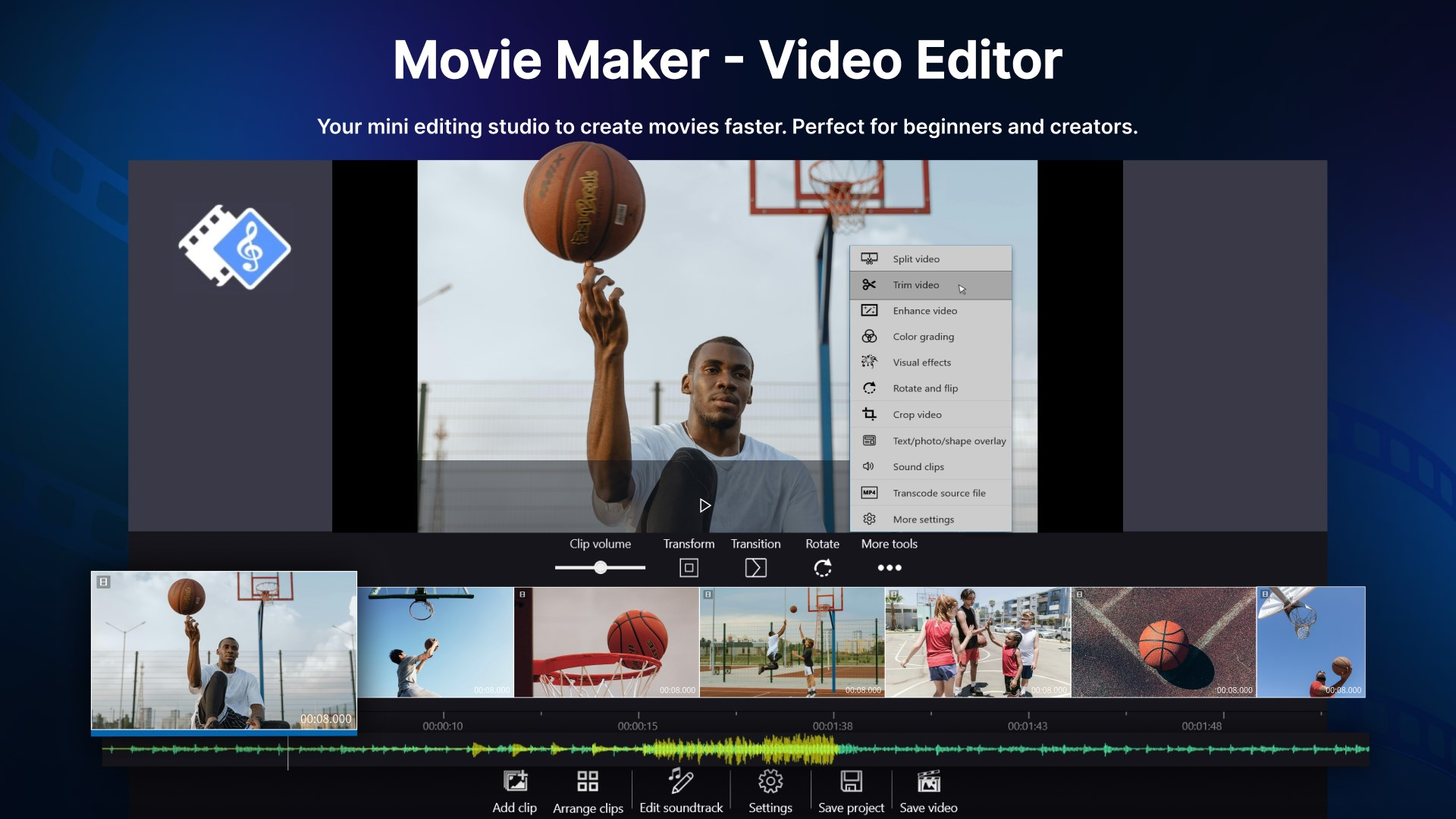The image size is (1456, 819).
Task: Click the More settings gear icon
Action: pos(869,519)
